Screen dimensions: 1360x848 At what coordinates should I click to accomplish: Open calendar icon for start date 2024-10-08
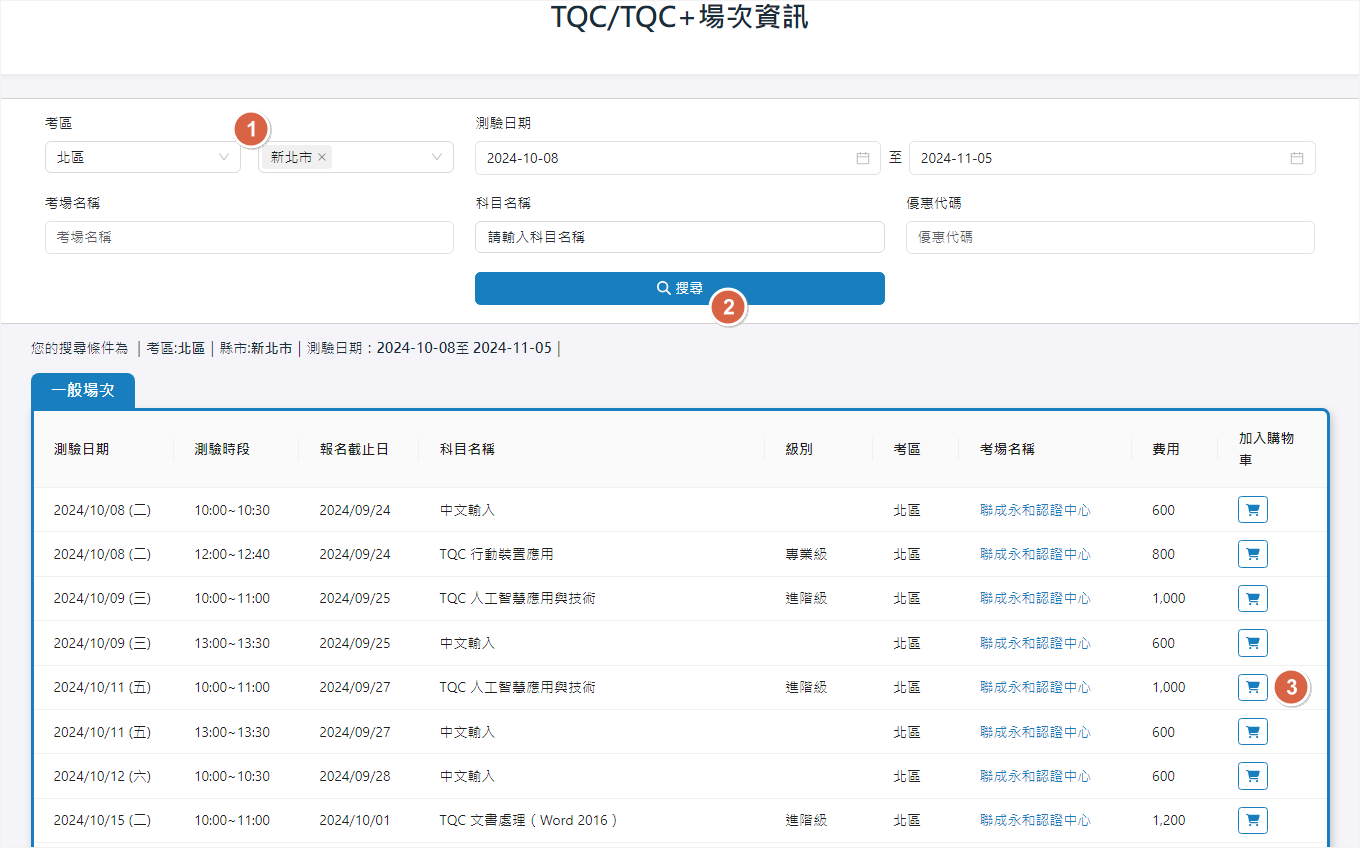coord(863,158)
